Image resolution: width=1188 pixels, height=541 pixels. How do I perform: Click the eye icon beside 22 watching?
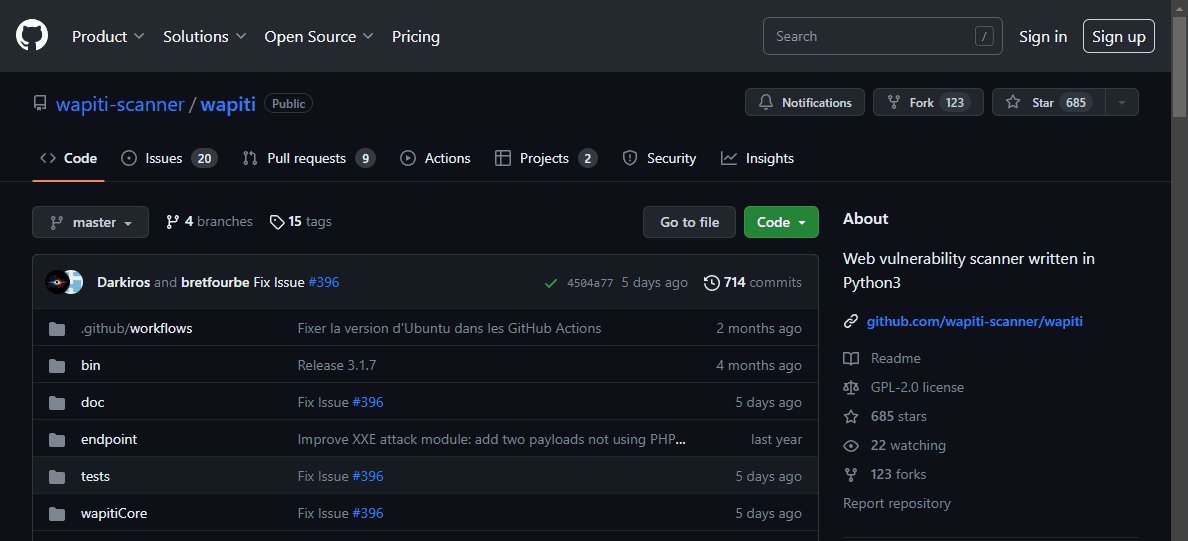click(x=851, y=445)
